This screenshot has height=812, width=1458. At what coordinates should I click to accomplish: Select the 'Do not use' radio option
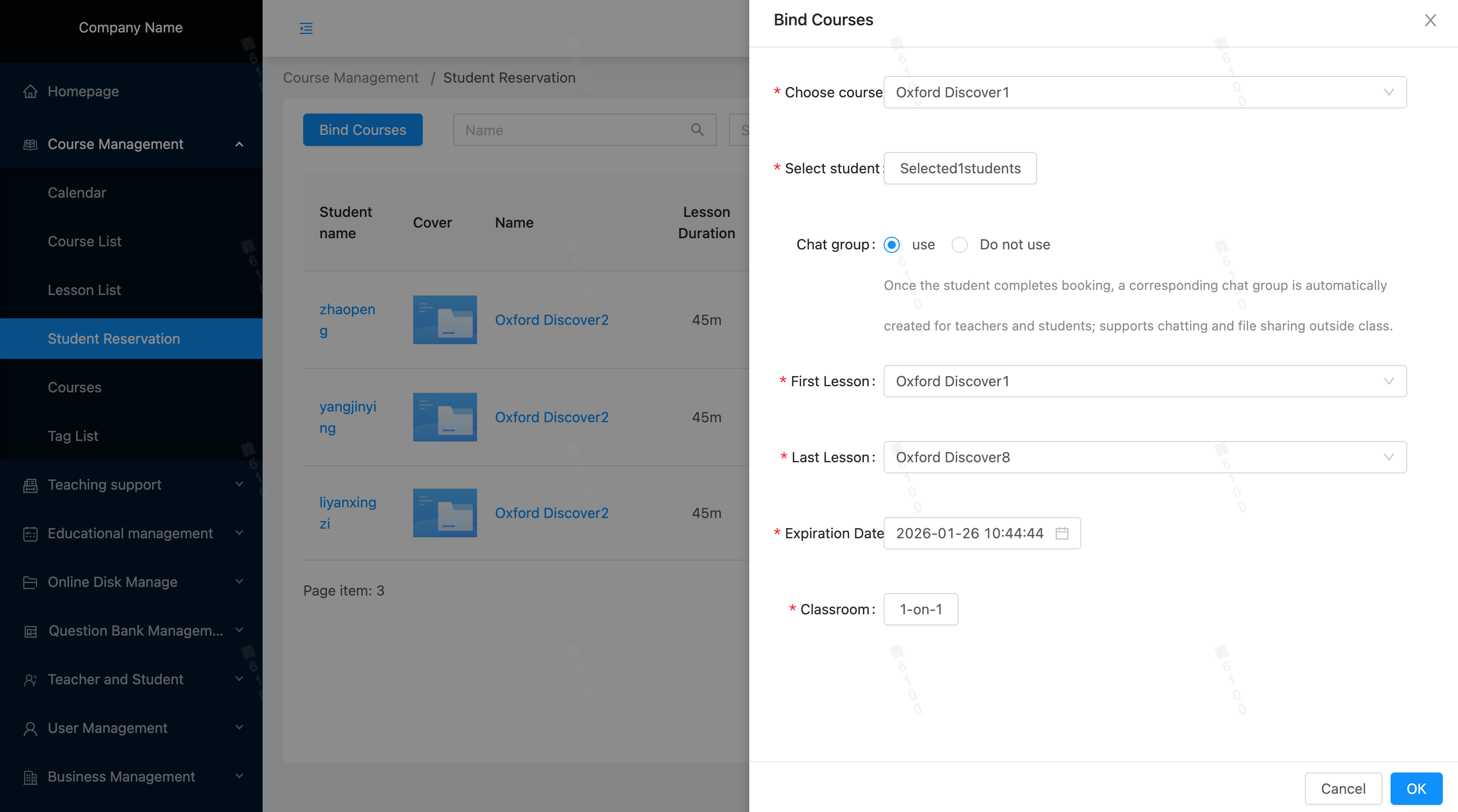point(959,244)
